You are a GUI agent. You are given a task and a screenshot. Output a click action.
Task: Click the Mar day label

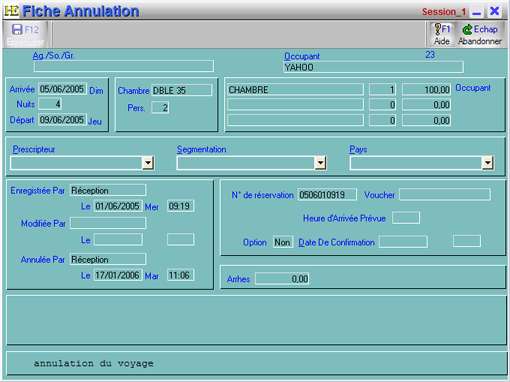click(152, 276)
